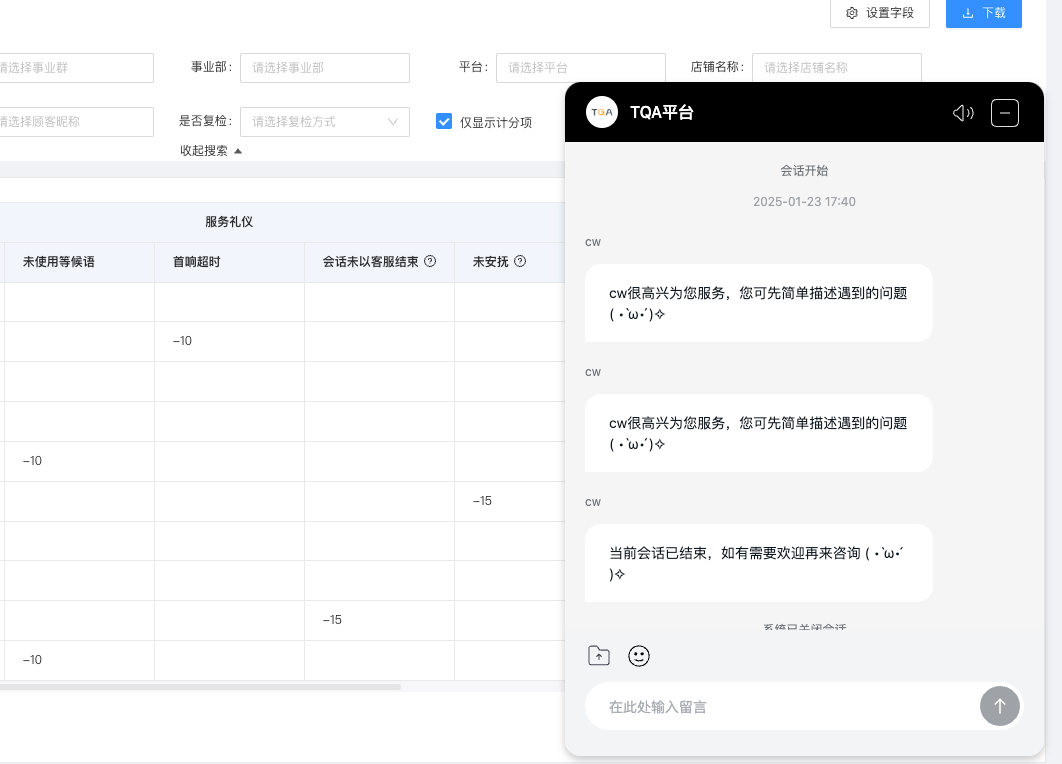
Task: Open the 店铺名称 selector
Action: click(836, 68)
